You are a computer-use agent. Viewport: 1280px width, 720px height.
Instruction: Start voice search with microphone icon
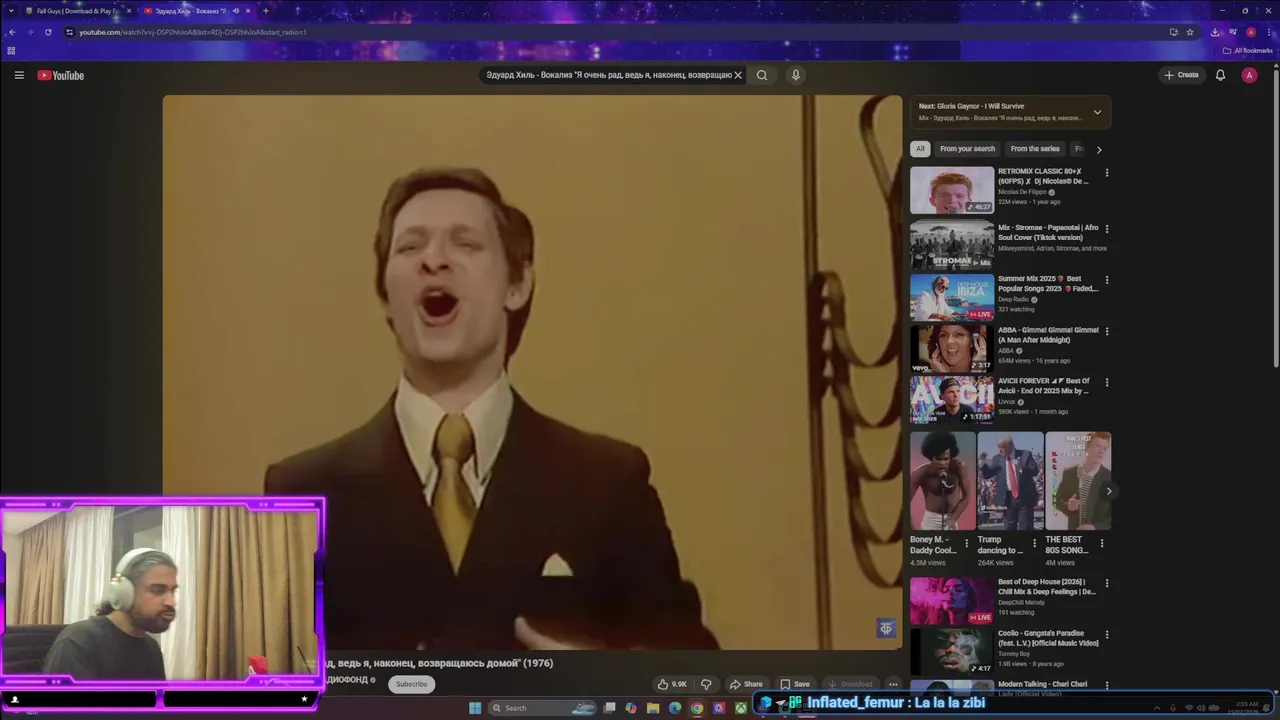click(796, 75)
